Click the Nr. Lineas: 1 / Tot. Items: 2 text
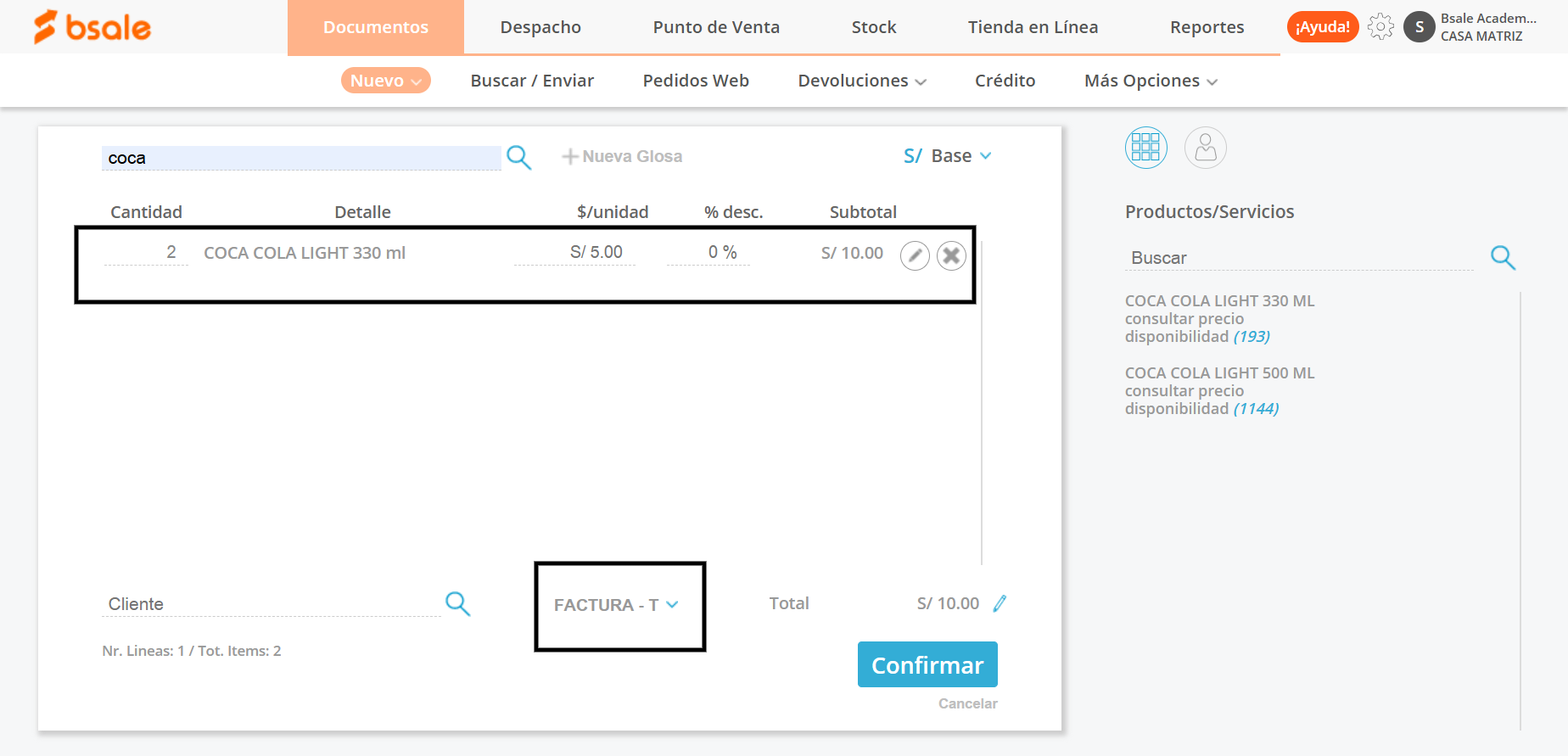 pyautogui.click(x=192, y=651)
